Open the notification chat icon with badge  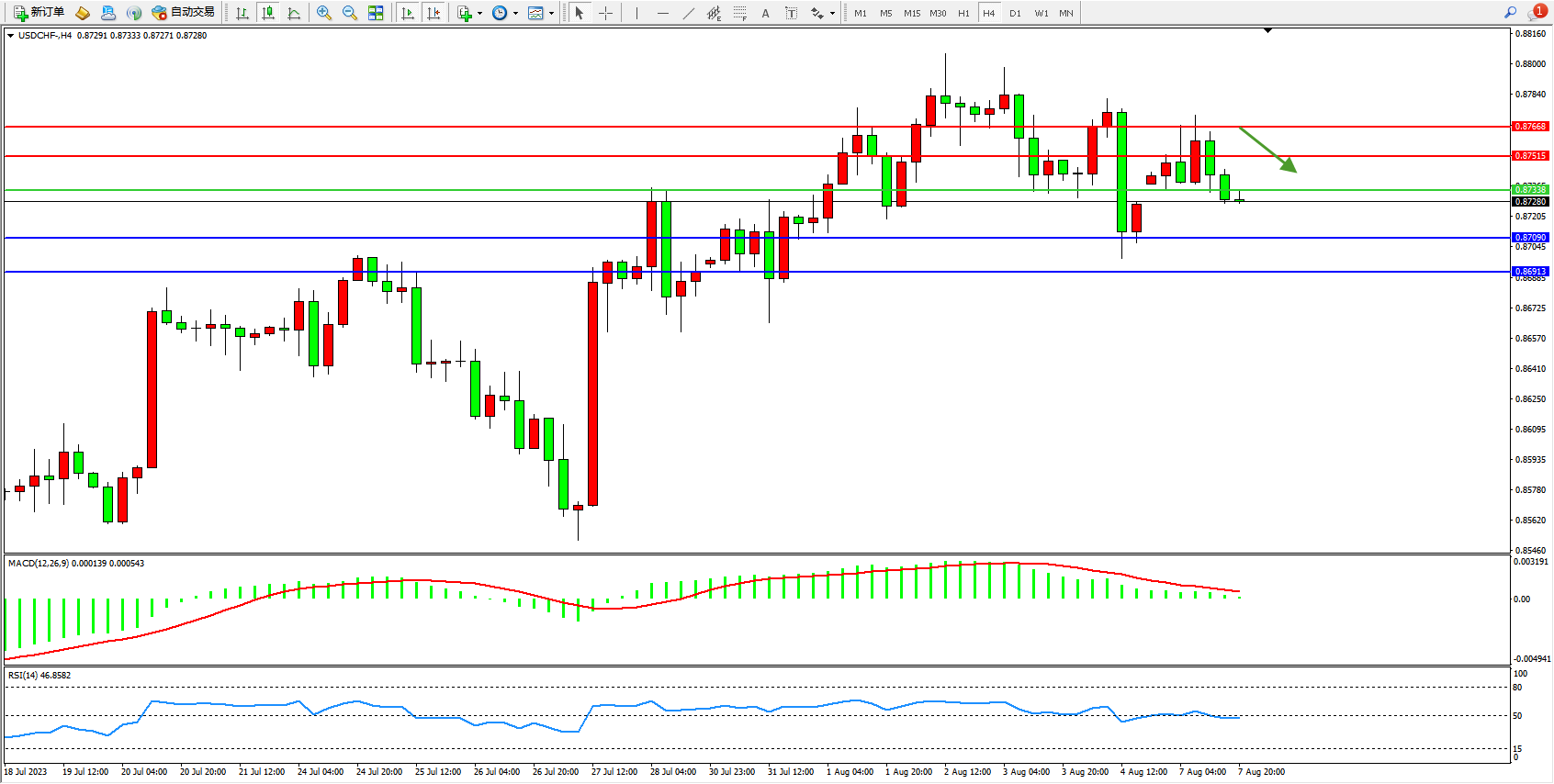point(1537,13)
